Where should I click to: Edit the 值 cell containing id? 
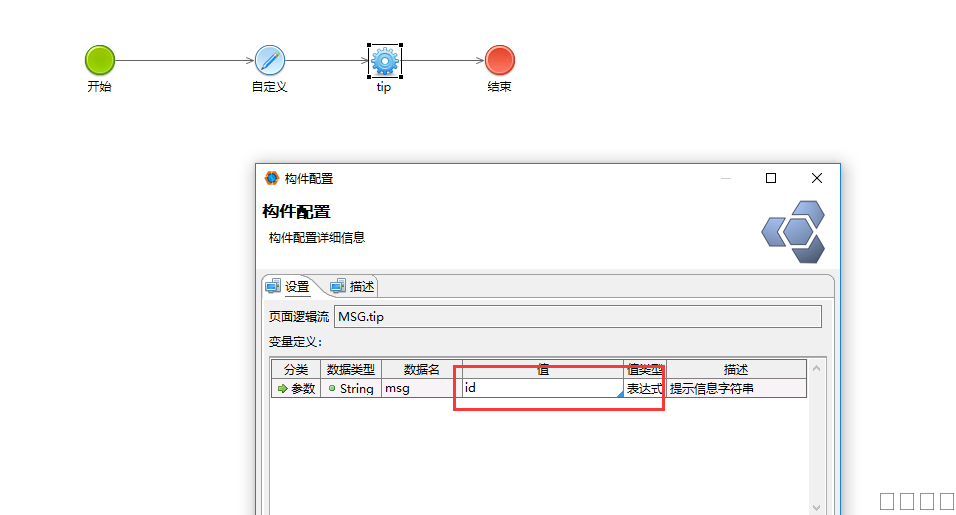(540, 388)
